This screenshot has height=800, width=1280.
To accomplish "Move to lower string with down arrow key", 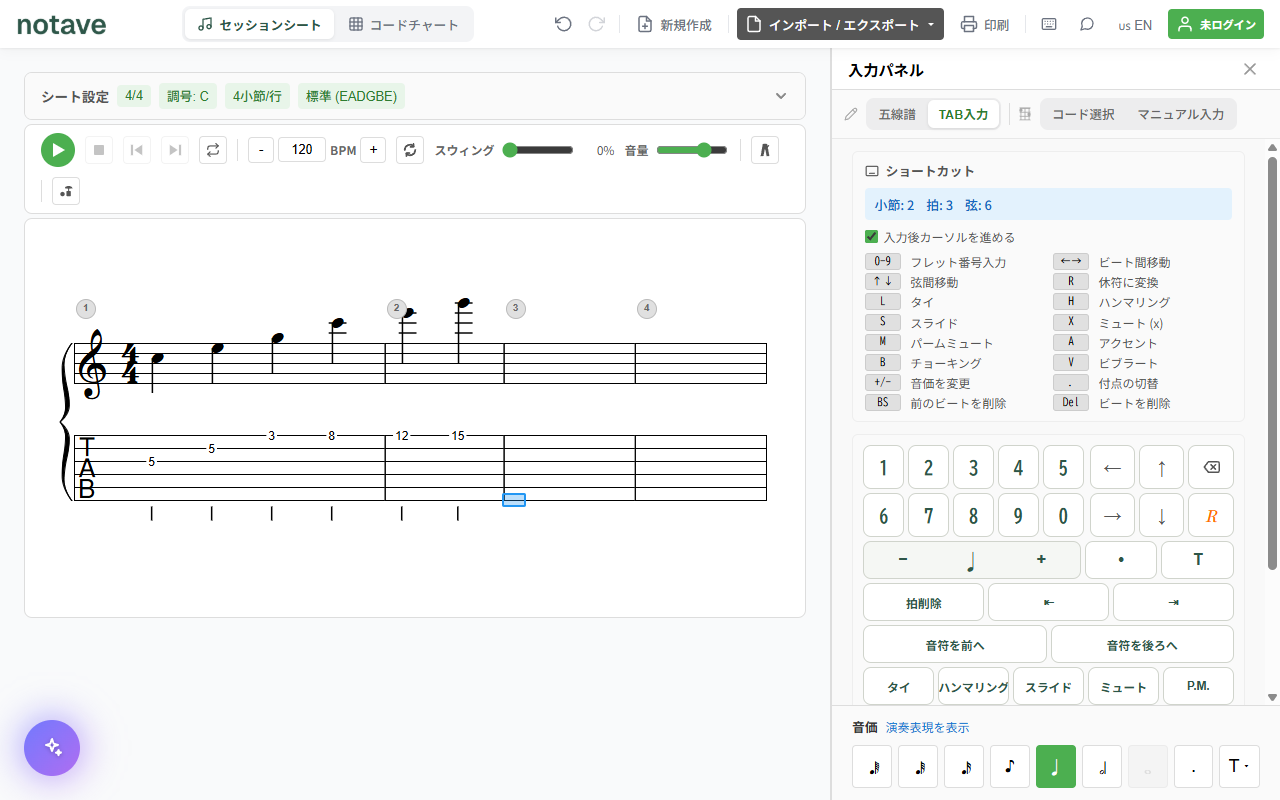I will [1161, 515].
